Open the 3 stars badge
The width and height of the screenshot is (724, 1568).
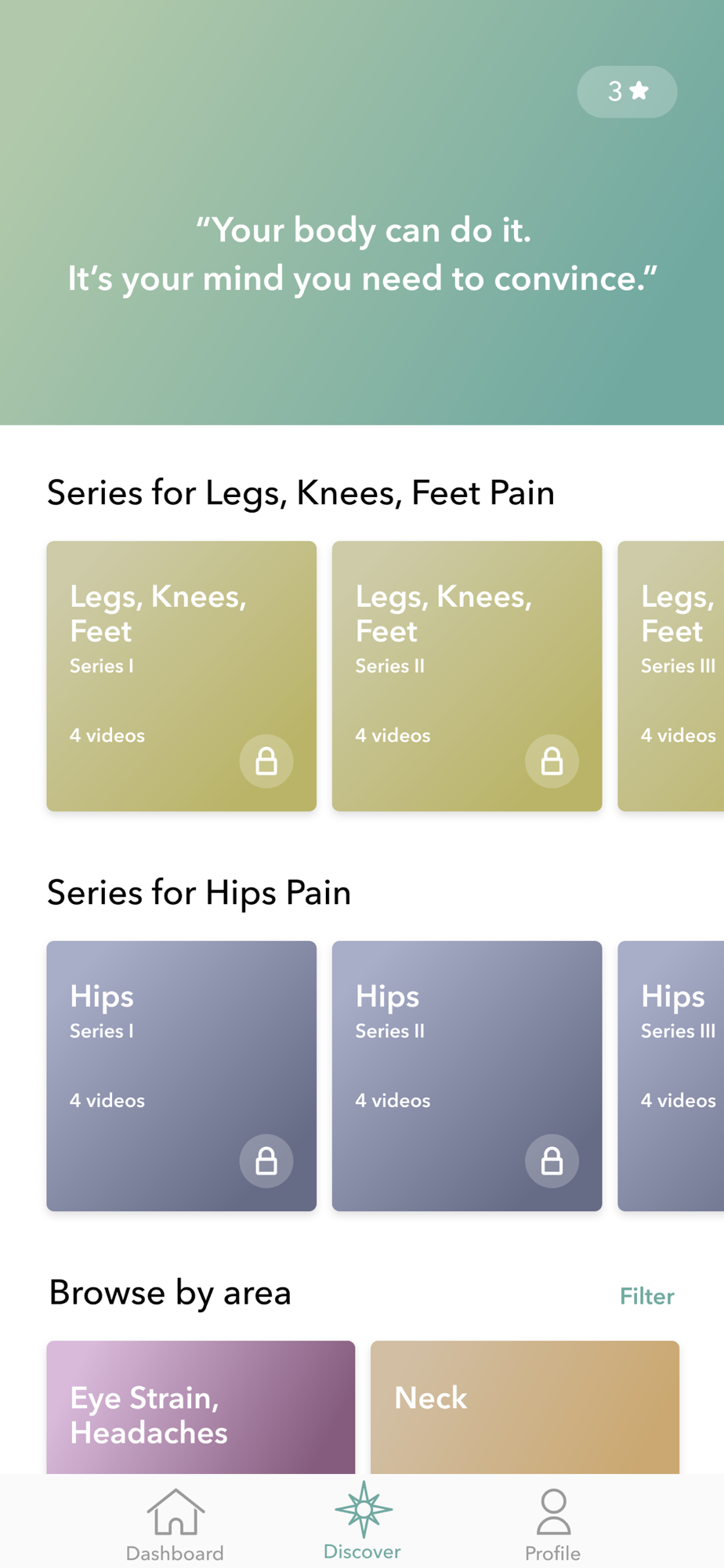point(628,92)
